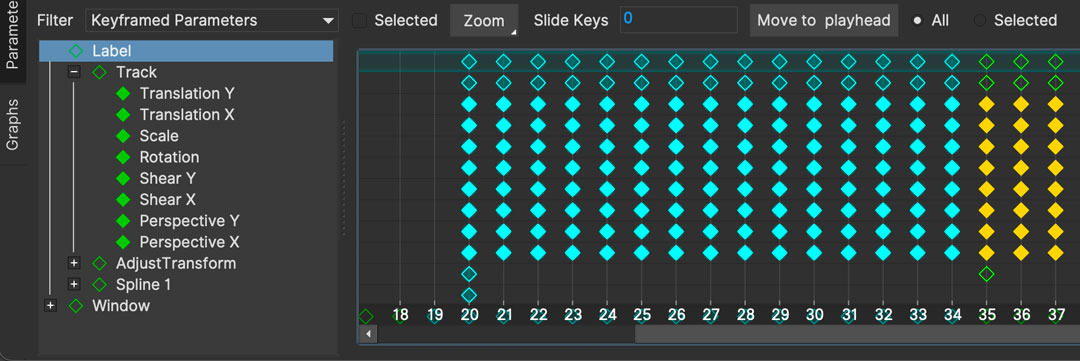The height and width of the screenshot is (361, 1080).
Task: Click the timeline scroll left arrow
Action: (369, 334)
